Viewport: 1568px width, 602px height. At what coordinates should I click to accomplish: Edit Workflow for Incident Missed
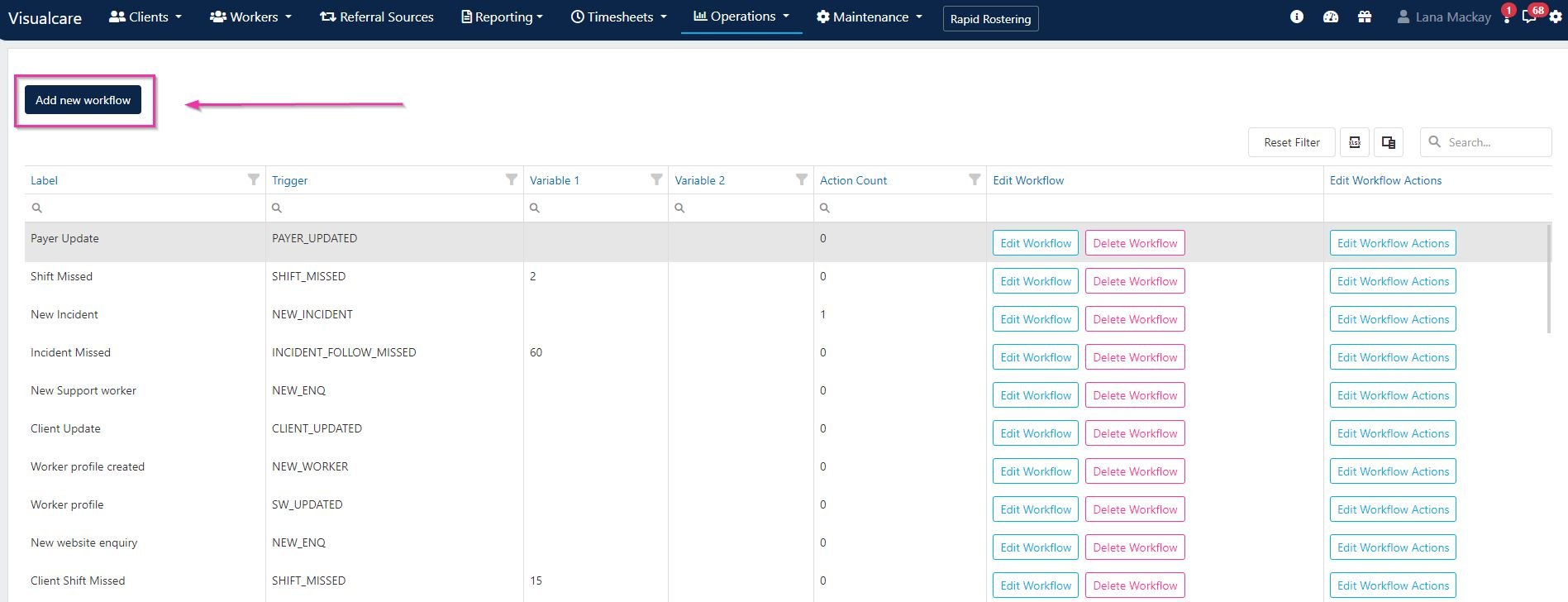1036,357
